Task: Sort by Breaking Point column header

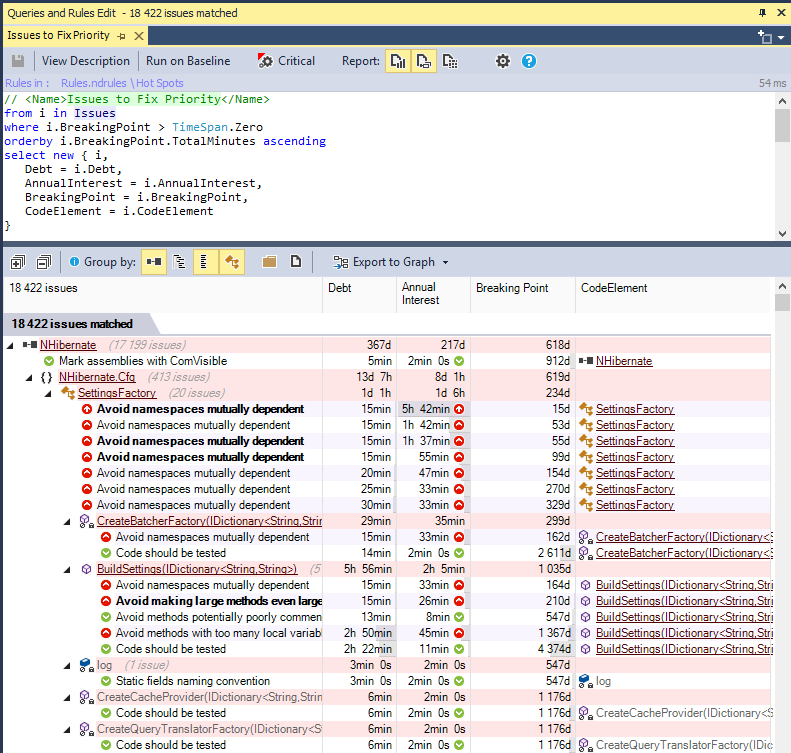Action: click(523, 294)
